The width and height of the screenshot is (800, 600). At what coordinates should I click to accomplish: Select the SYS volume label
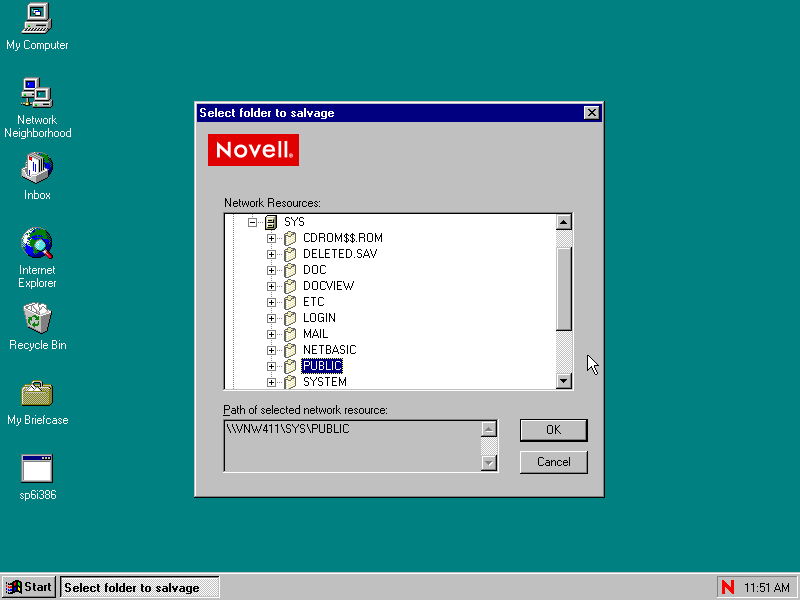click(x=294, y=222)
